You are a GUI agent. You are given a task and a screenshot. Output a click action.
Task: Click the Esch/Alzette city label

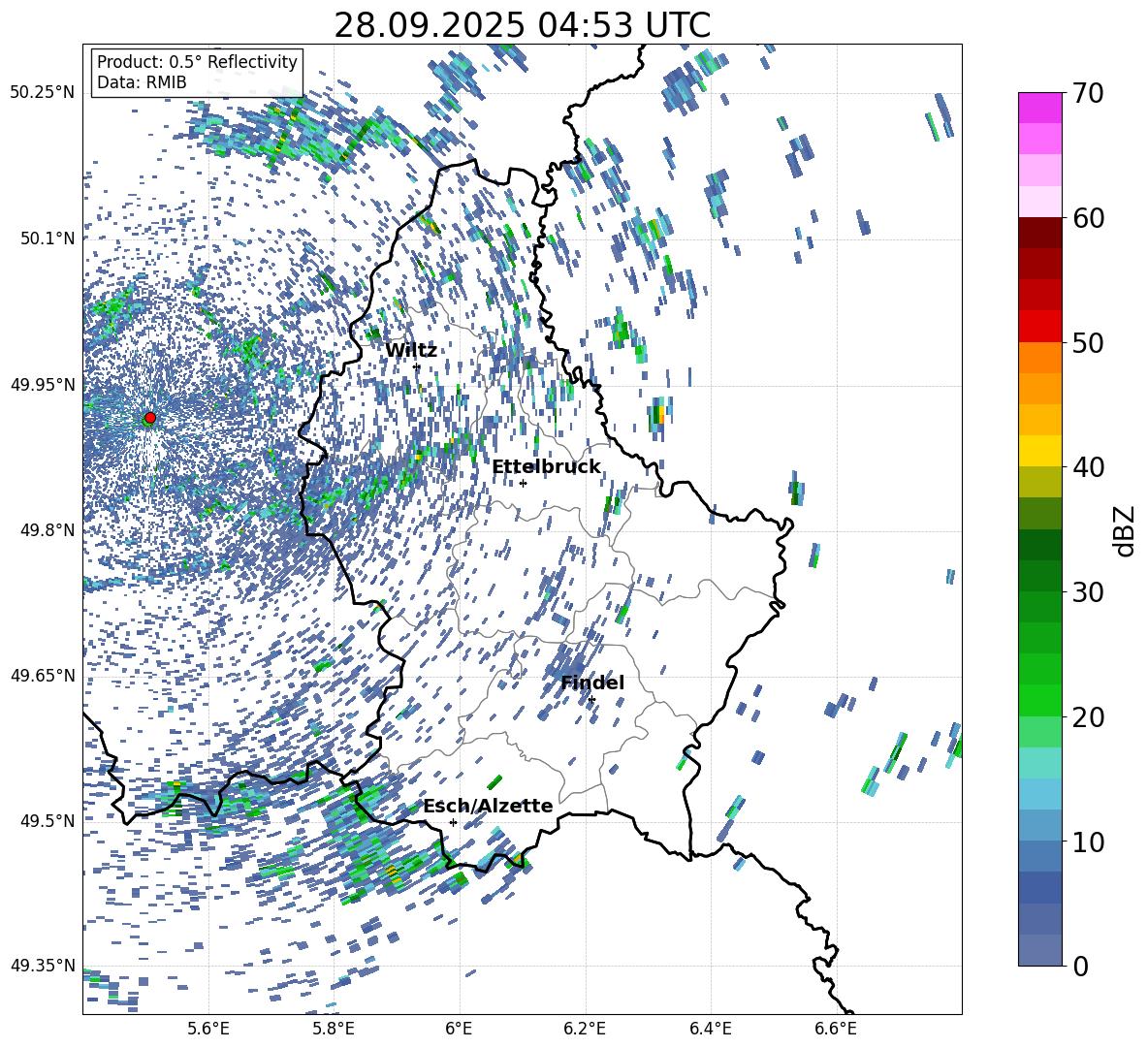489,806
